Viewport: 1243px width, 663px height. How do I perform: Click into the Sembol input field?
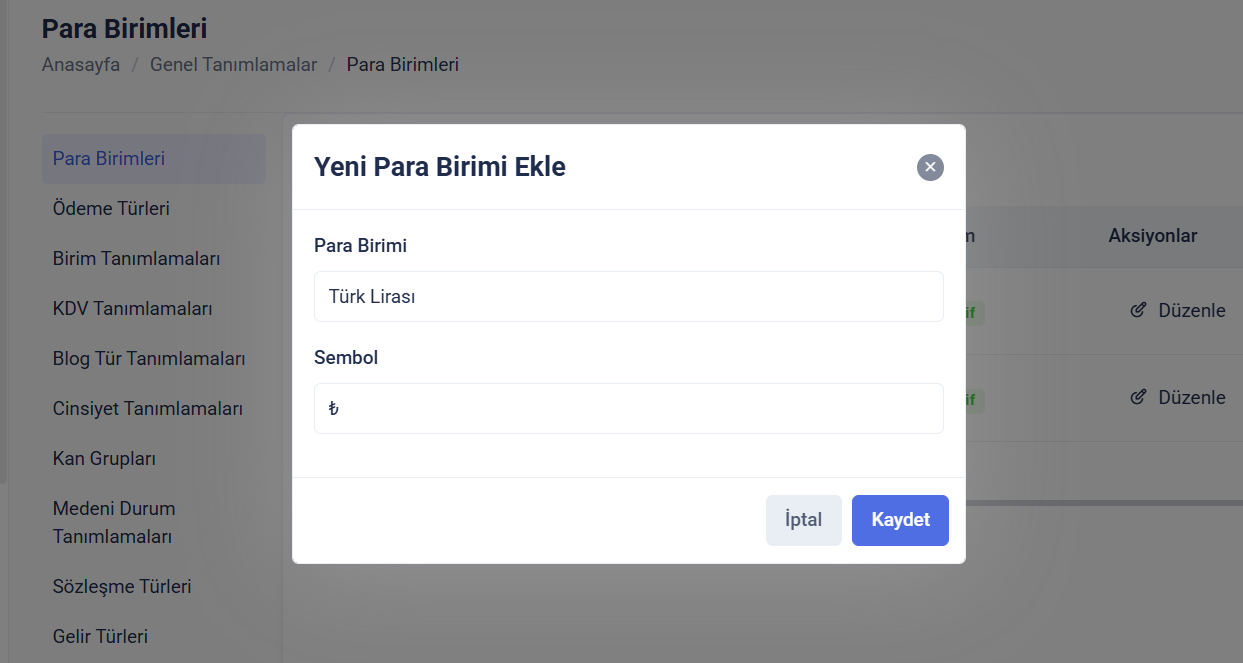tap(628, 409)
